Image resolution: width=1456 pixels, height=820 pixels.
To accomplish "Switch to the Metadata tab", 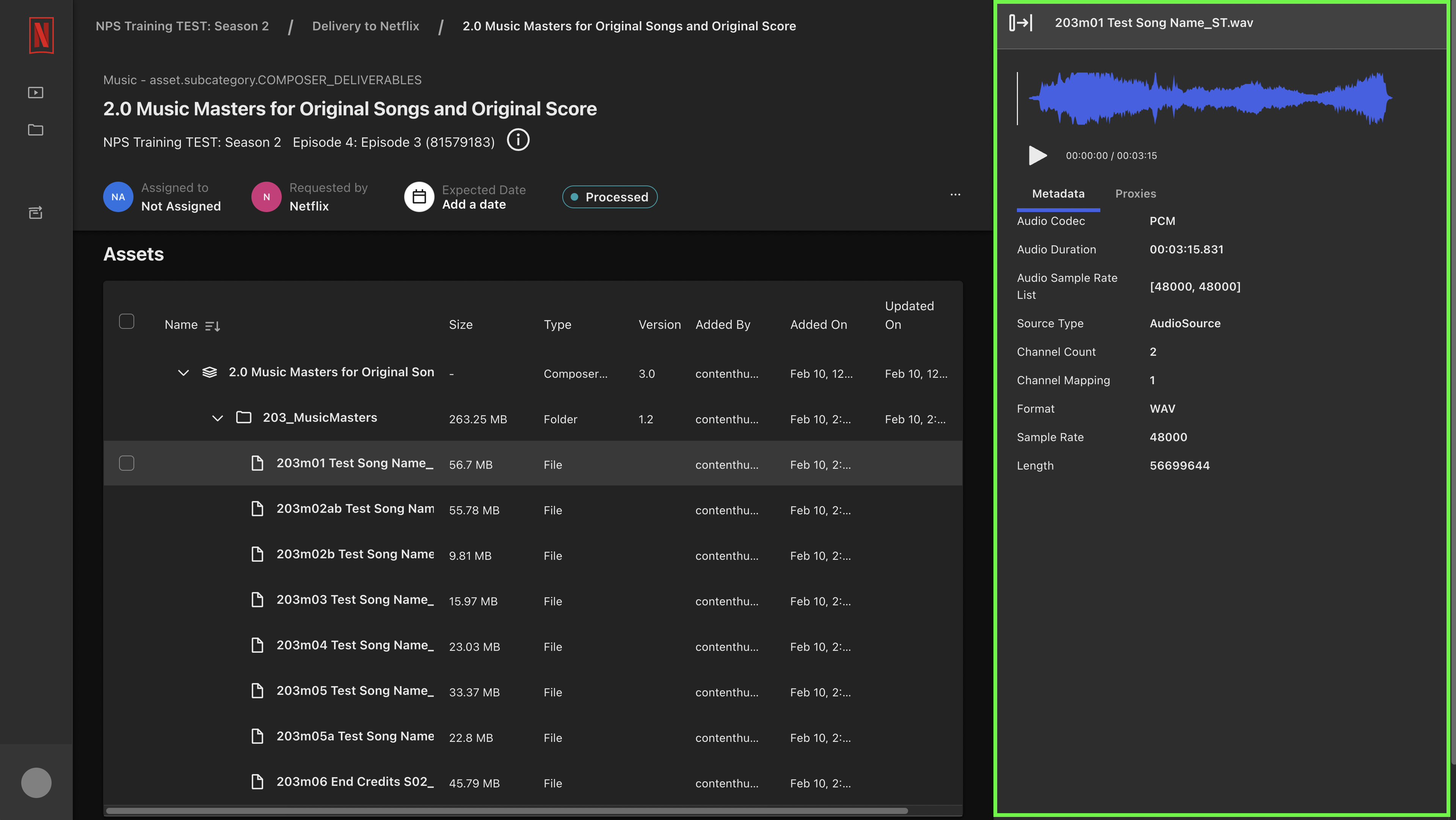I will (1058, 194).
